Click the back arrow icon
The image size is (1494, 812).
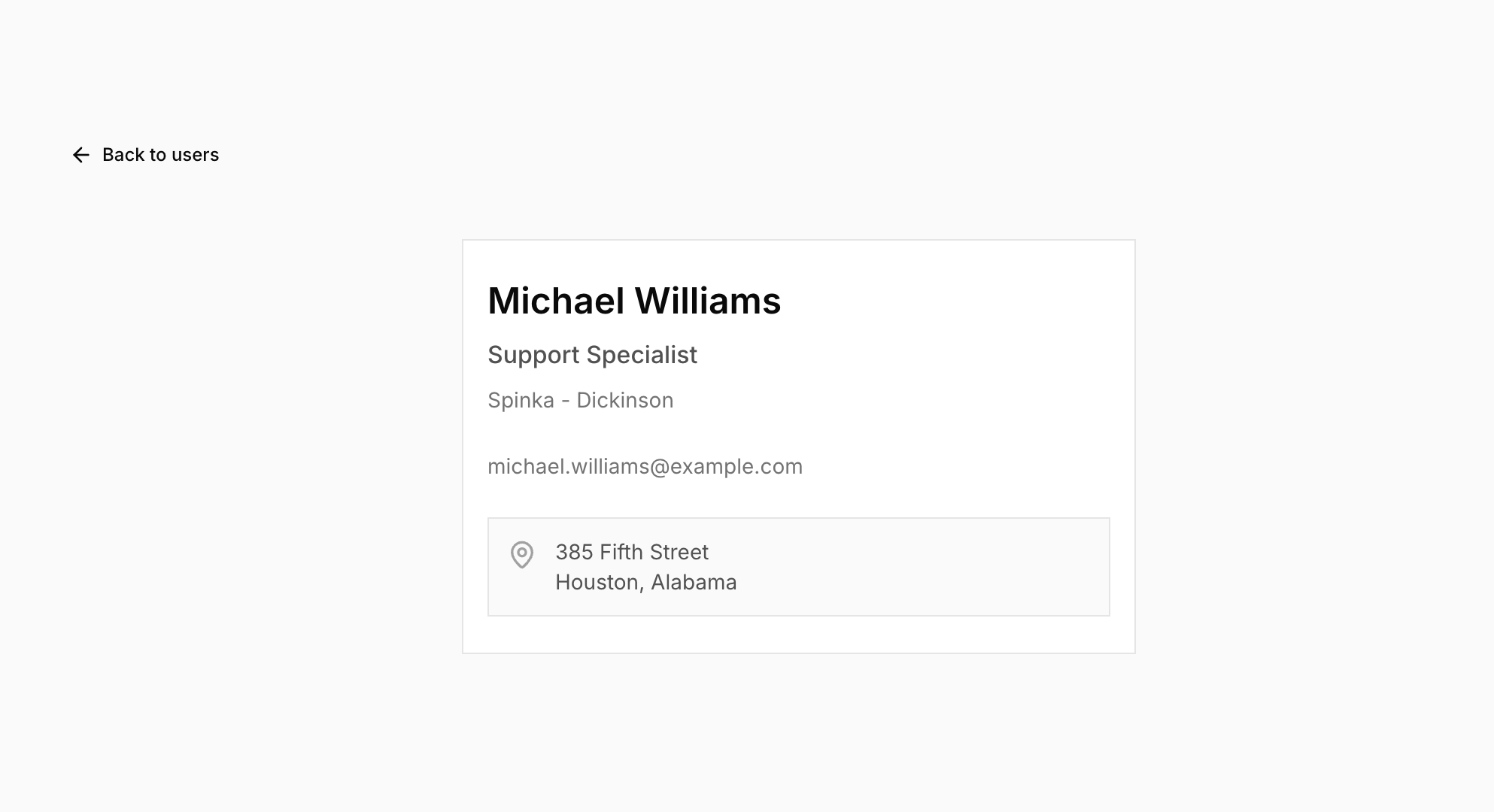(81, 155)
